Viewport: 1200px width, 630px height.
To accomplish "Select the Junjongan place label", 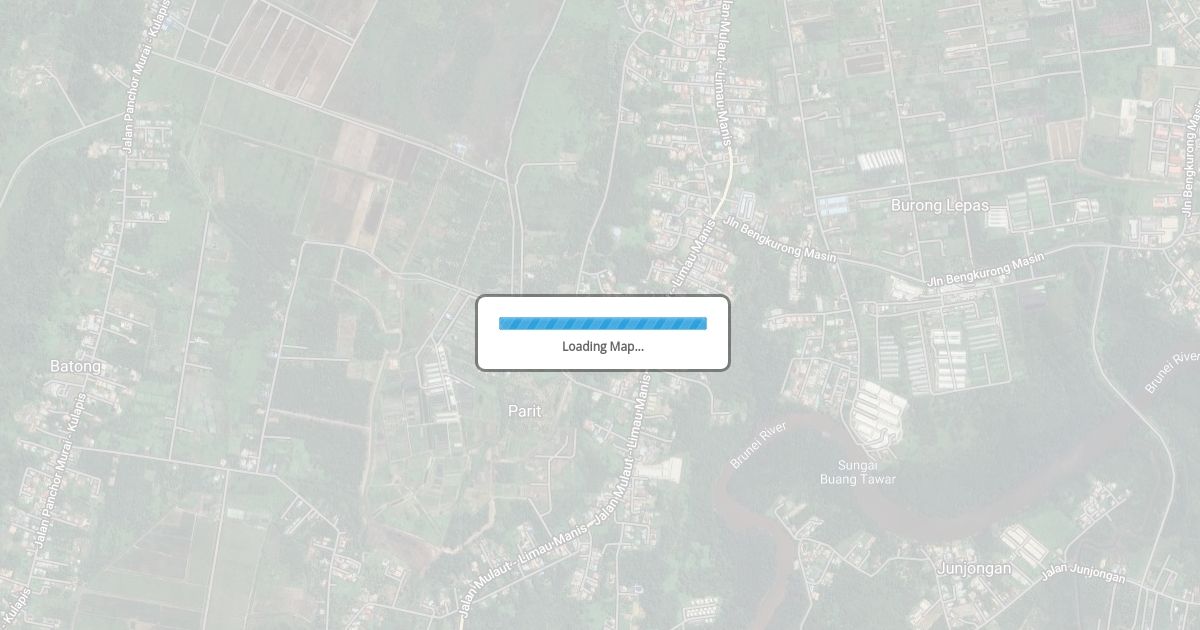I will 974,568.
